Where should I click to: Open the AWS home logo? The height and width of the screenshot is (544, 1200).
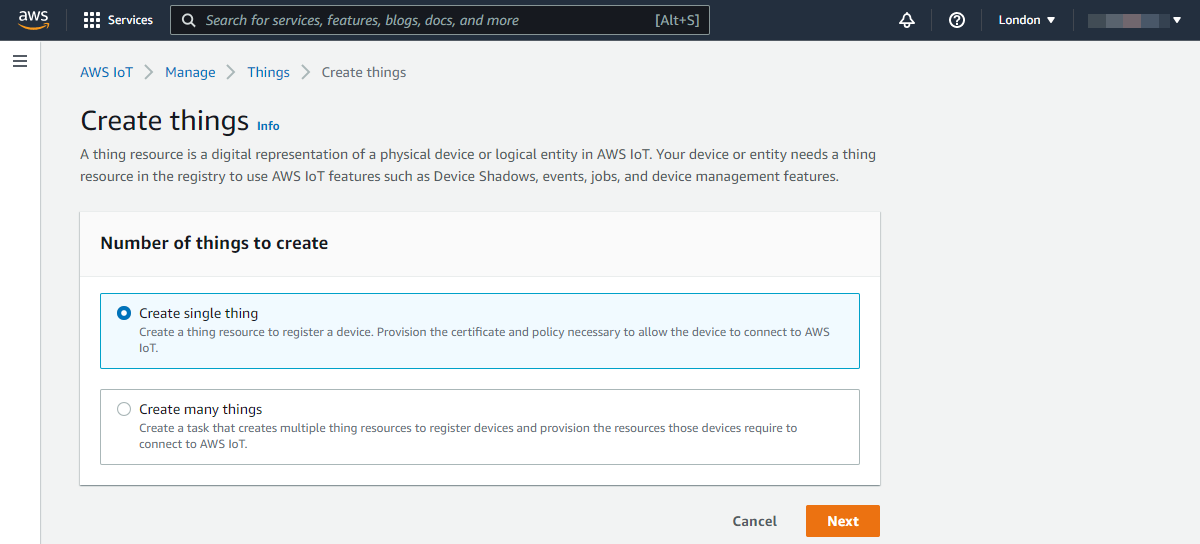click(x=33, y=20)
